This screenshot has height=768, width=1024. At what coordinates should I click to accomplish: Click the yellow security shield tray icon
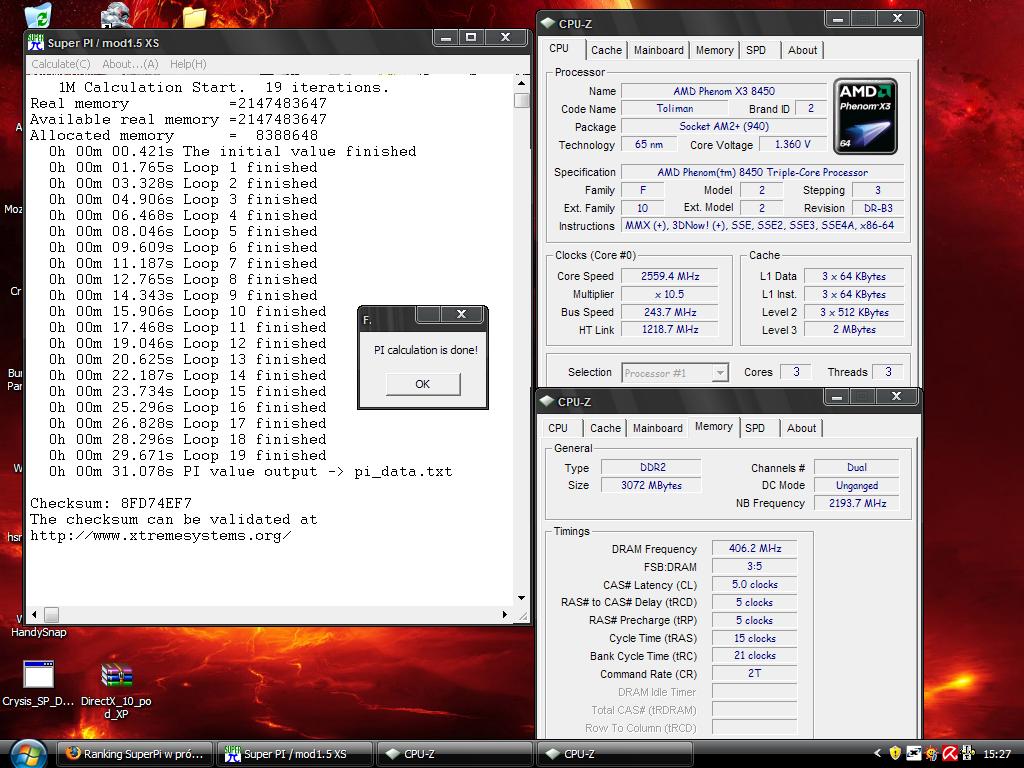895,753
